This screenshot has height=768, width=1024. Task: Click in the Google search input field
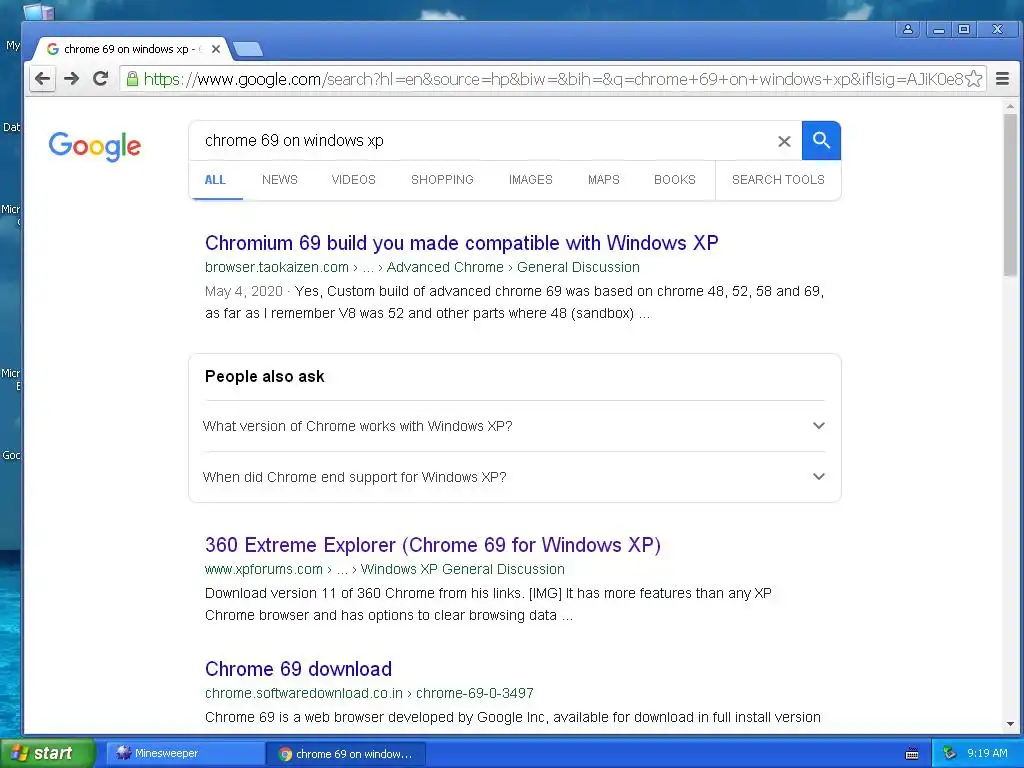pos(483,140)
